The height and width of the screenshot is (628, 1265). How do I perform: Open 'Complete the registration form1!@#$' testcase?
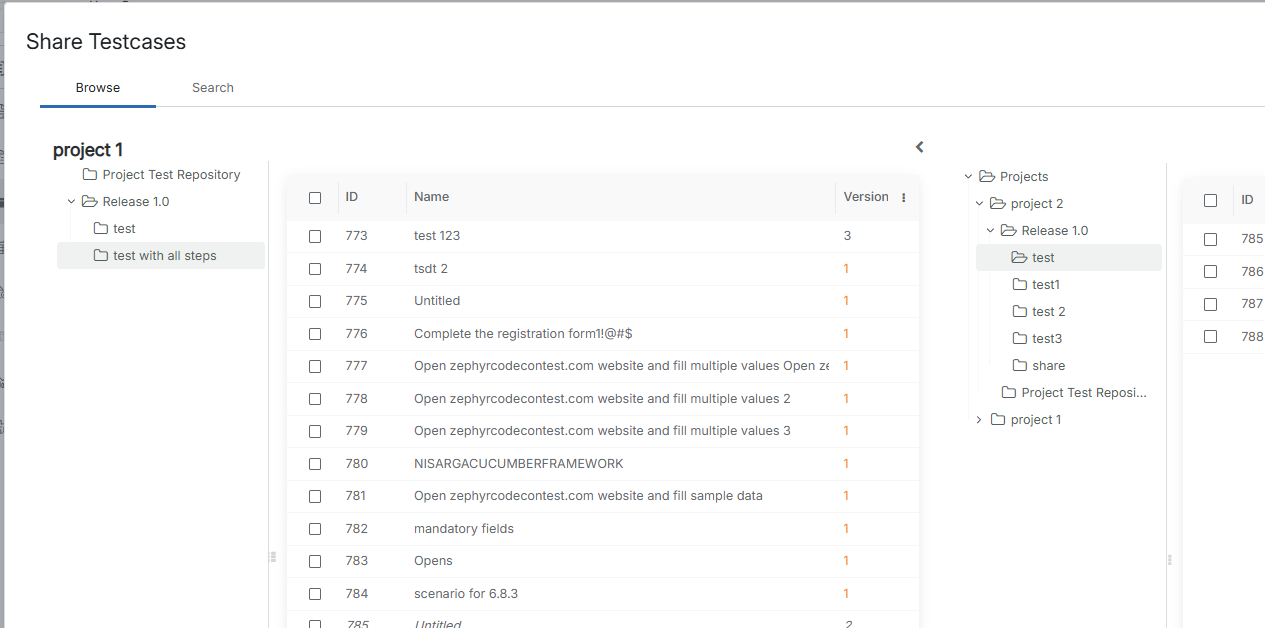pos(522,334)
